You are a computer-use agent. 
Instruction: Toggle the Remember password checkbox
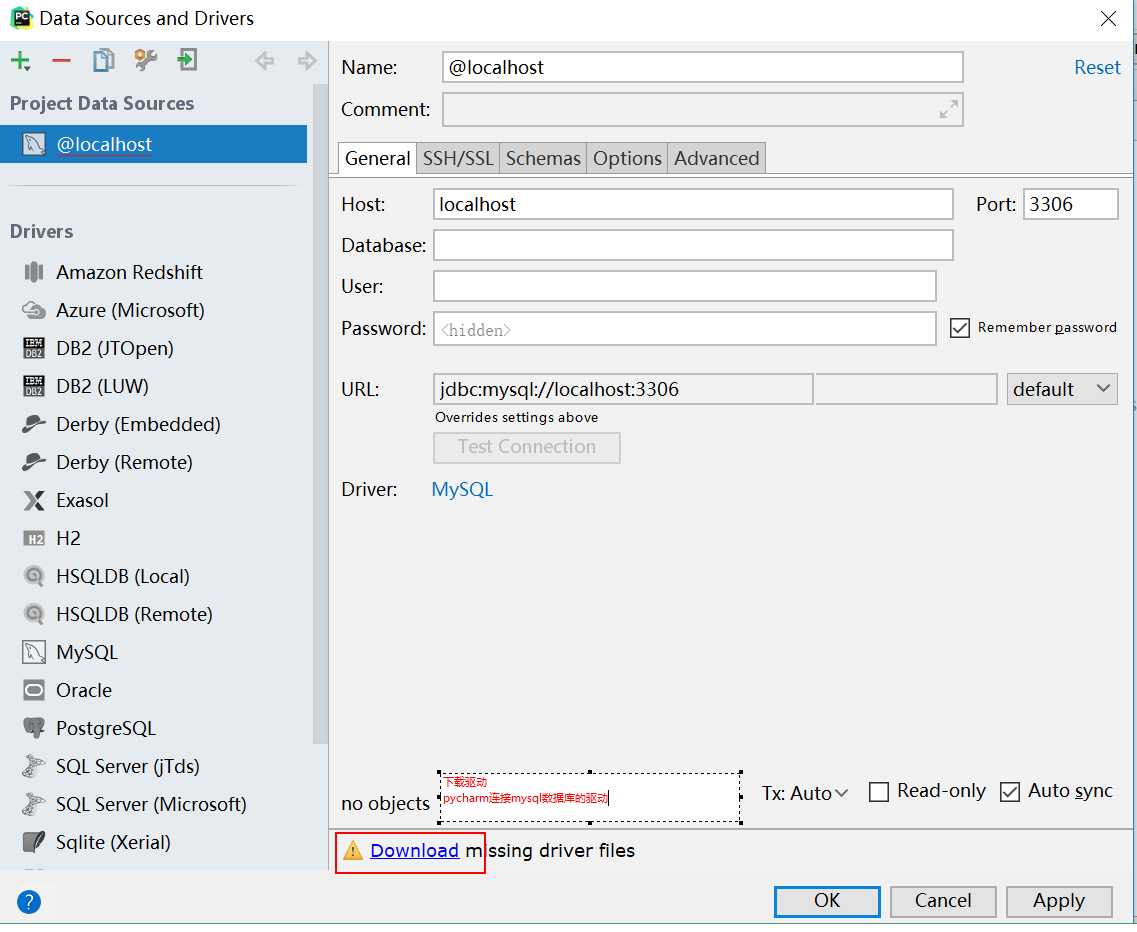click(959, 328)
